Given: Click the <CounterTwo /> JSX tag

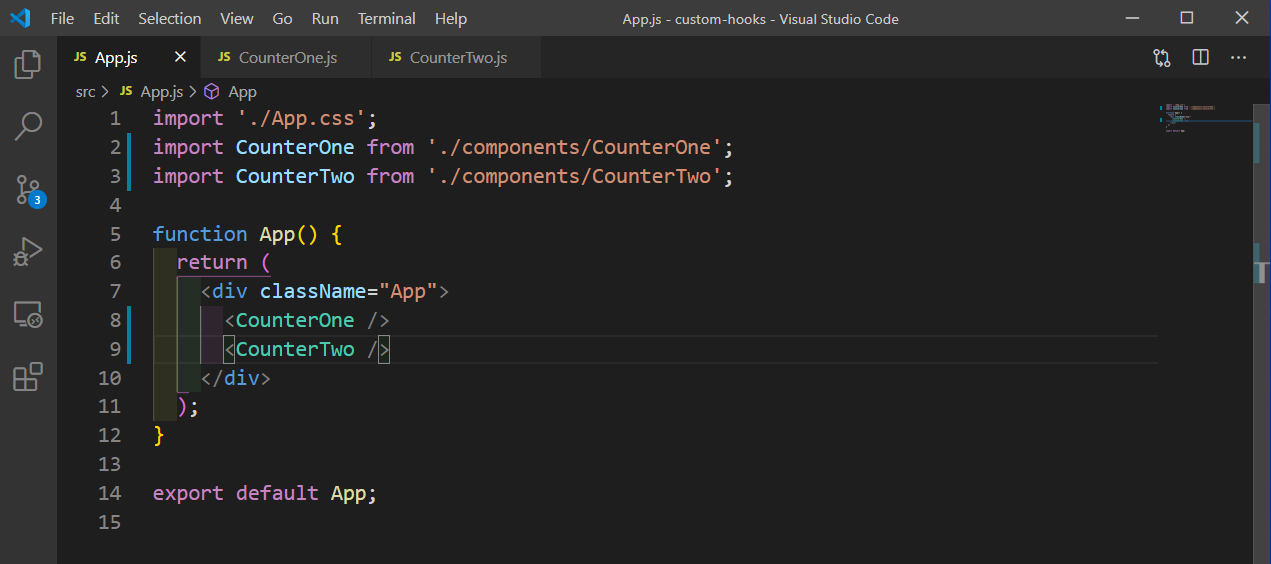Looking at the screenshot, I should pos(307,349).
